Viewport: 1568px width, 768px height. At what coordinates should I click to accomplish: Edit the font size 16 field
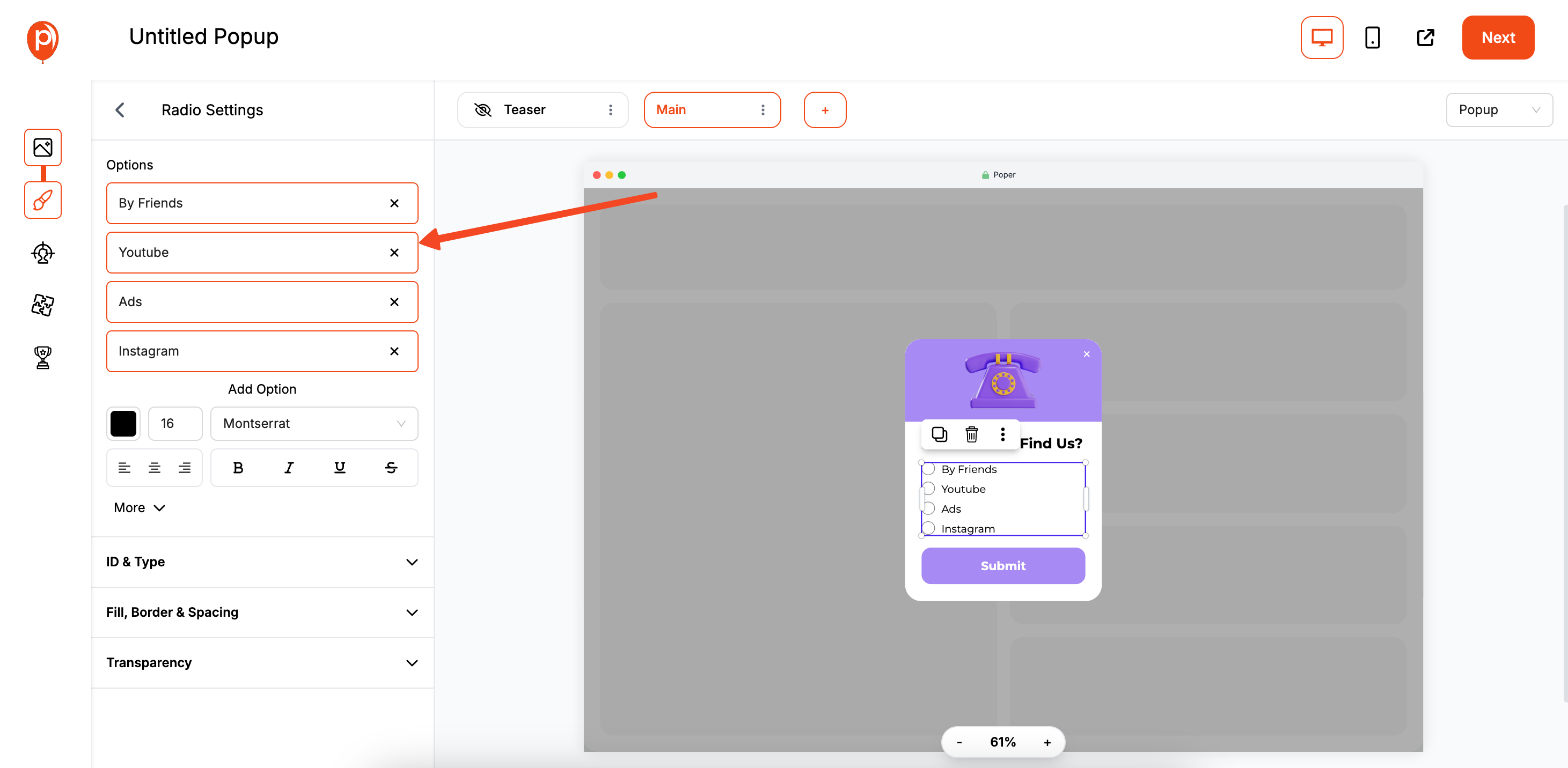click(x=175, y=424)
